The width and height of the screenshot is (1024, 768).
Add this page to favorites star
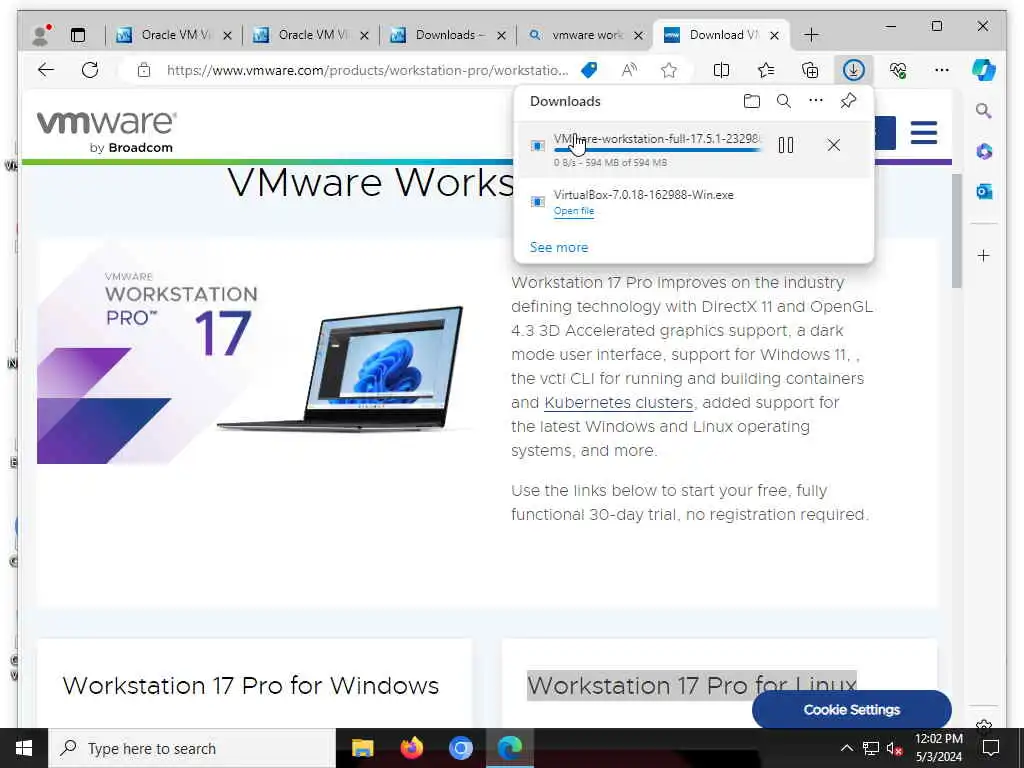(669, 70)
